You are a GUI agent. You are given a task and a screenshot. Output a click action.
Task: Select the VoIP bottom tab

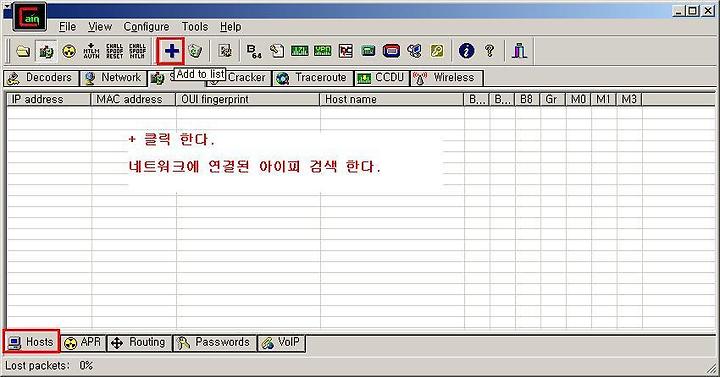(281, 343)
